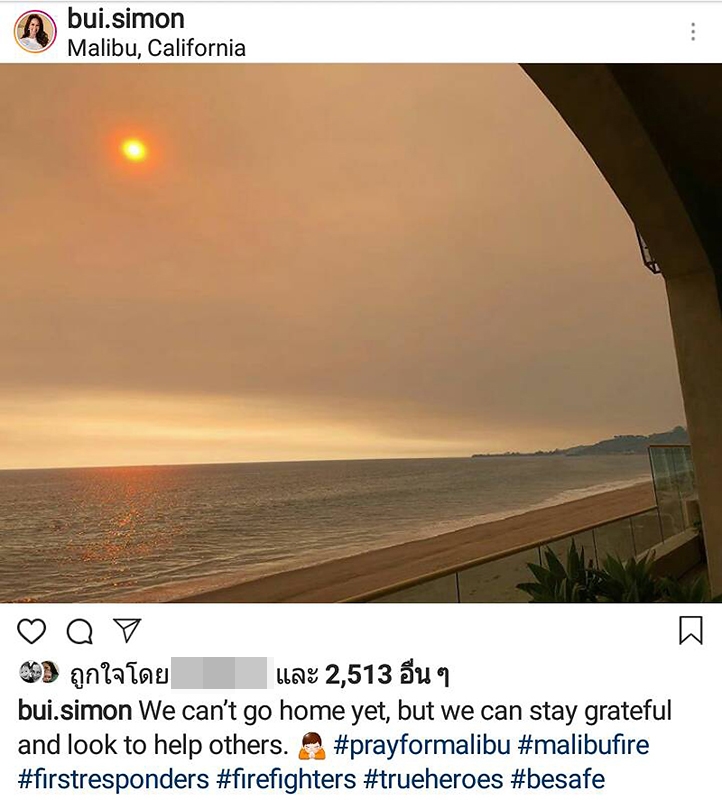The image size is (722, 800).
Task: Open the Malibu, California location tag
Action: tap(156, 48)
